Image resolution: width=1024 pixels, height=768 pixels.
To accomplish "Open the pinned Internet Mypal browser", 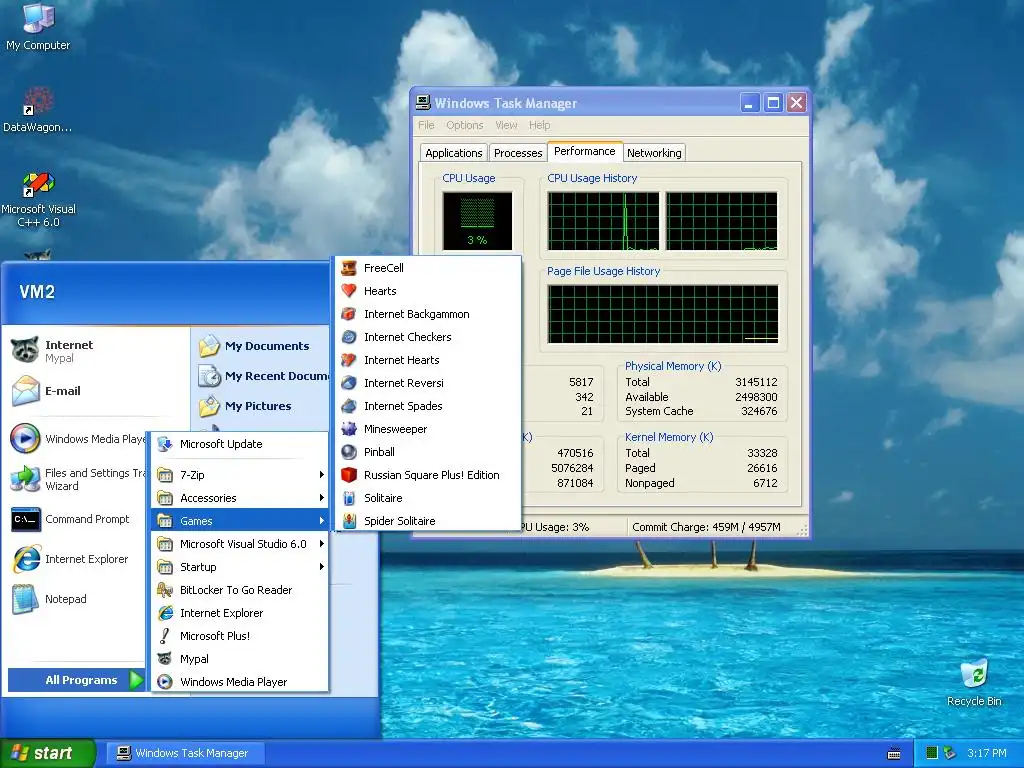I will 97,351.
